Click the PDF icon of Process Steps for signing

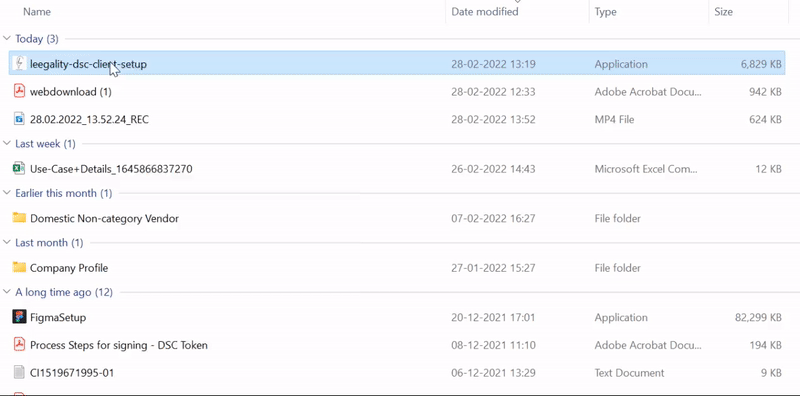19,344
